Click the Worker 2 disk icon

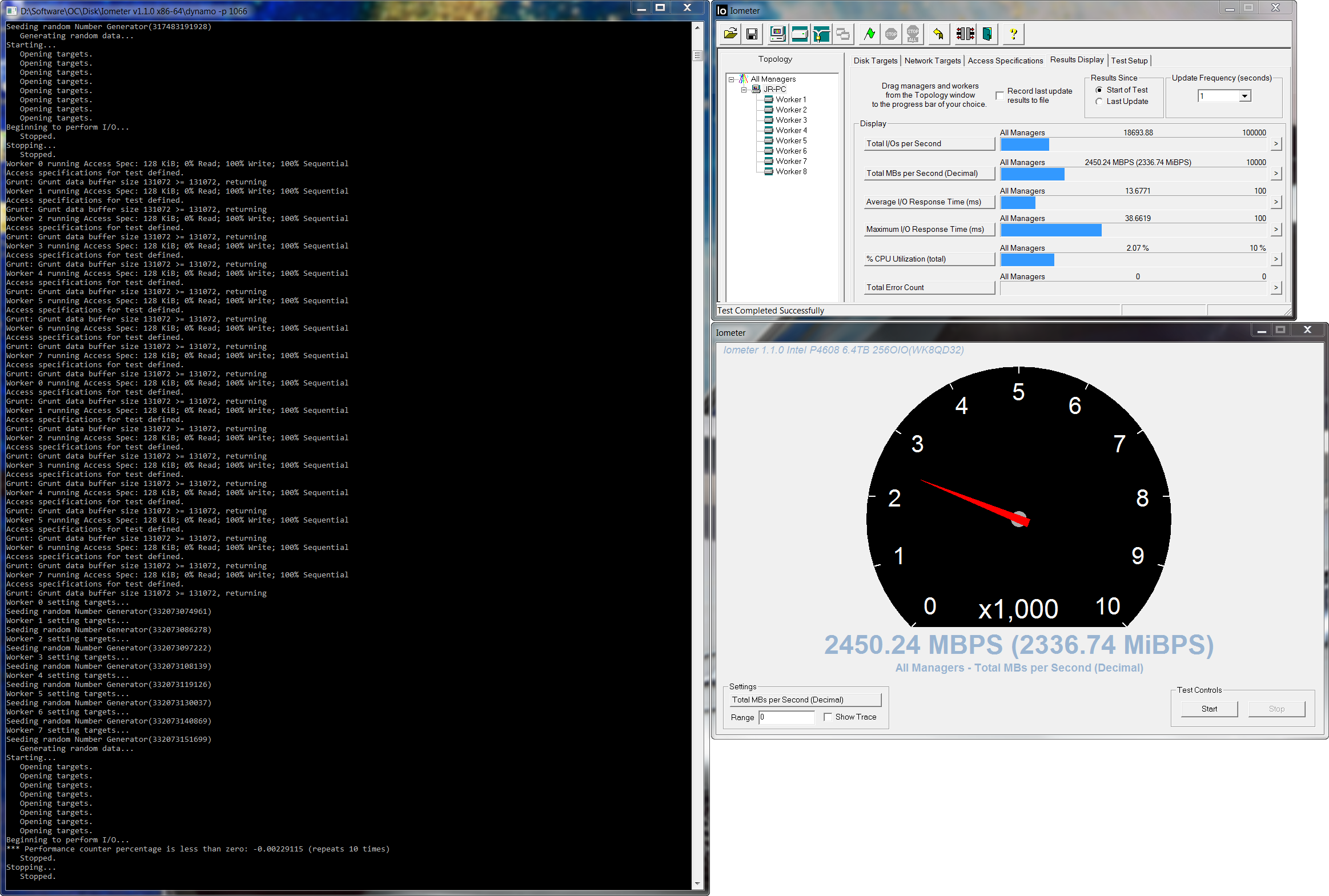pyautogui.click(x=769, y=110)
